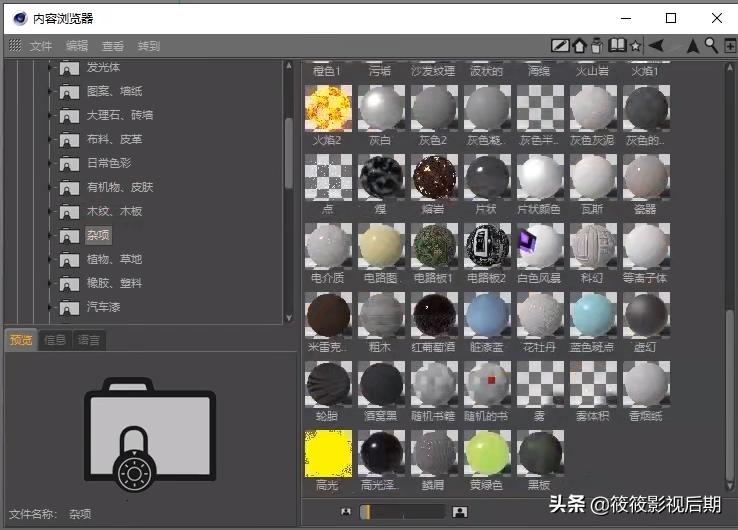The image size is (738, 530).
Task: Select the 熔岩 material thumbnail
Action: click(x=434, y=177)
